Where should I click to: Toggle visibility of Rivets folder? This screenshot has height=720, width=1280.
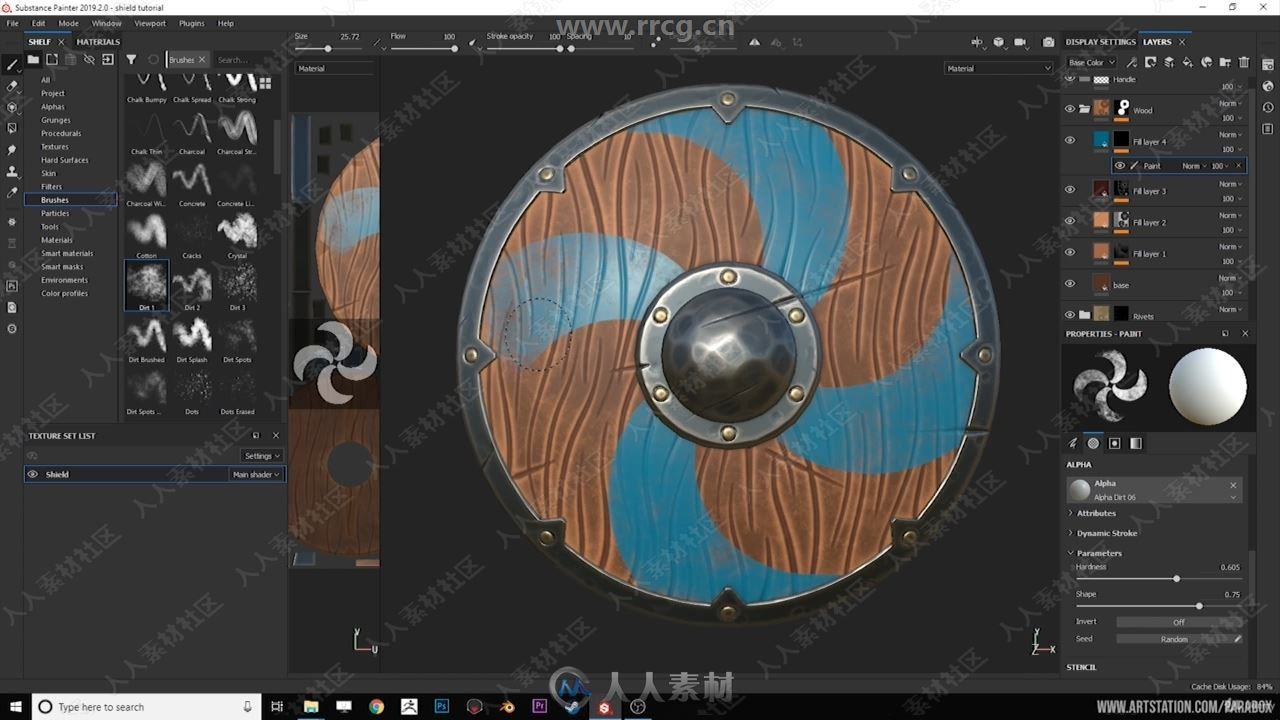pos(1069,315)
